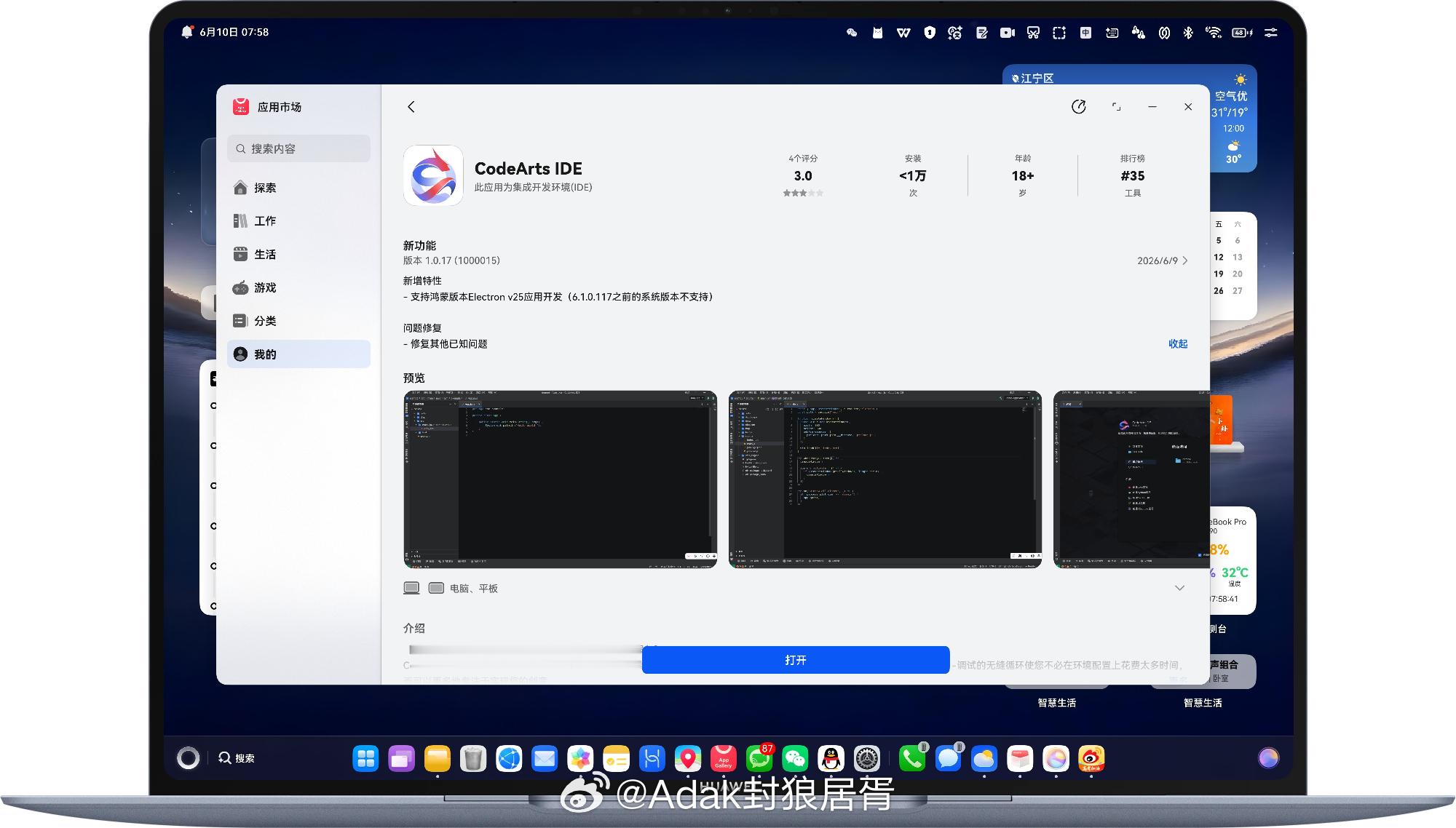Open the control center sliders icon
1456x828 pixels.
pos(1271,33)
